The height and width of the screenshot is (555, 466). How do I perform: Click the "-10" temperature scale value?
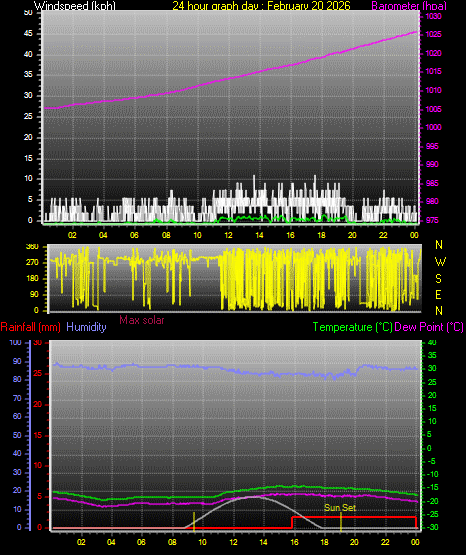pos(432,474)
